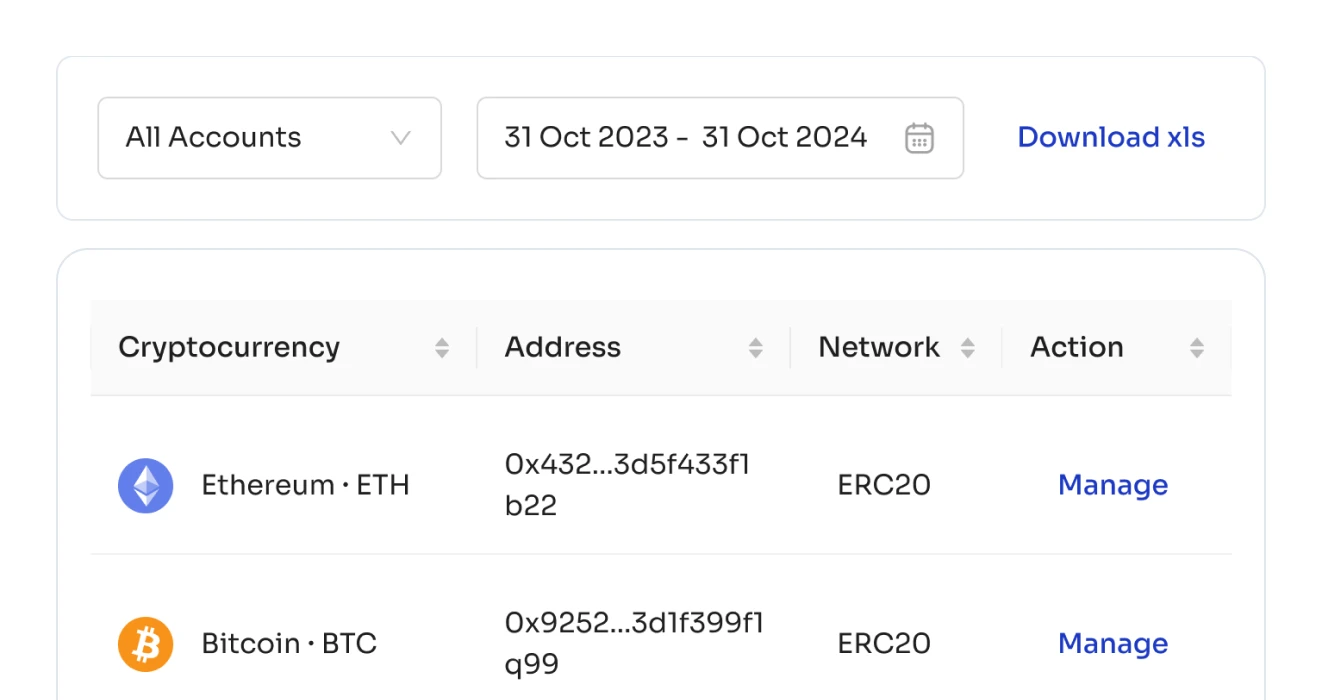Click the Download xls link
The image size is (1322, 700).
point(1111,138)
